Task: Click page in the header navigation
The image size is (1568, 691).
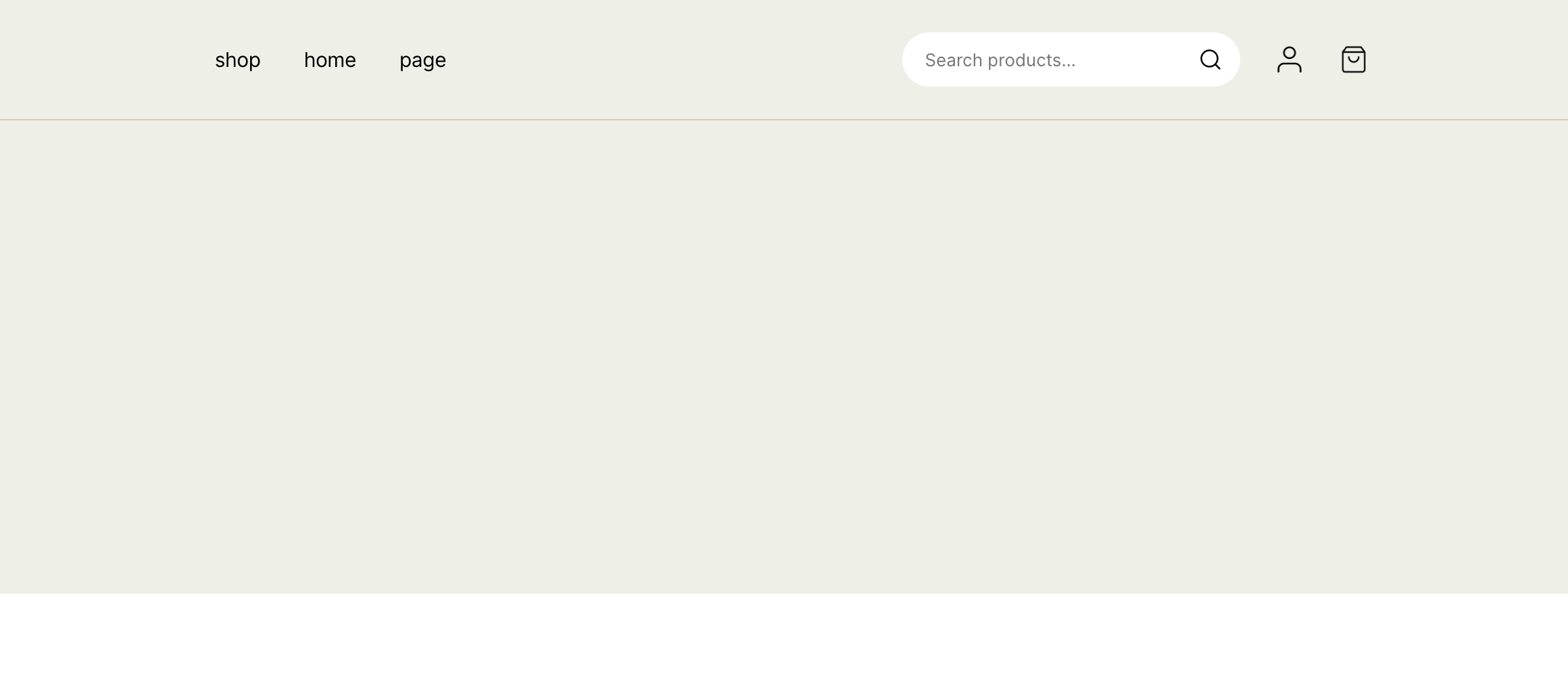Action: point(422,59)
